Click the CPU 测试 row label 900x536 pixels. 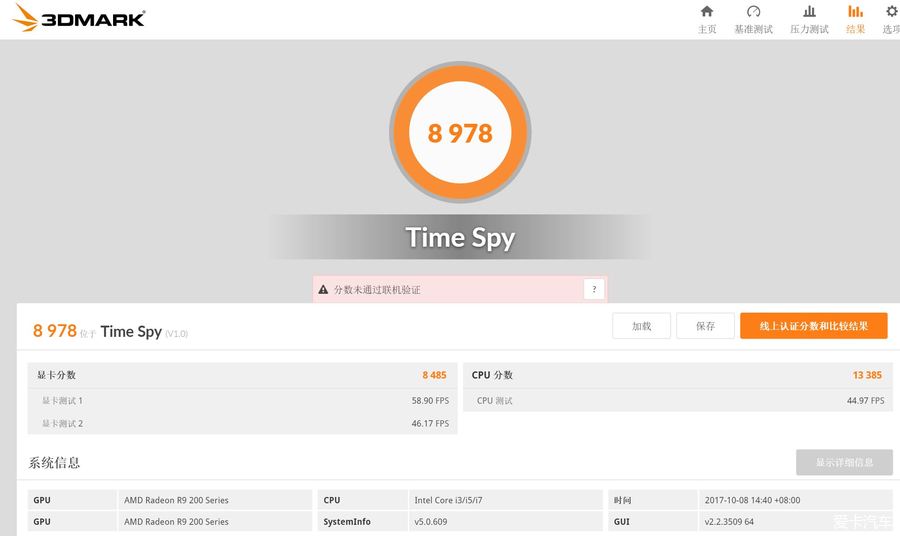(x=494, y=401)
